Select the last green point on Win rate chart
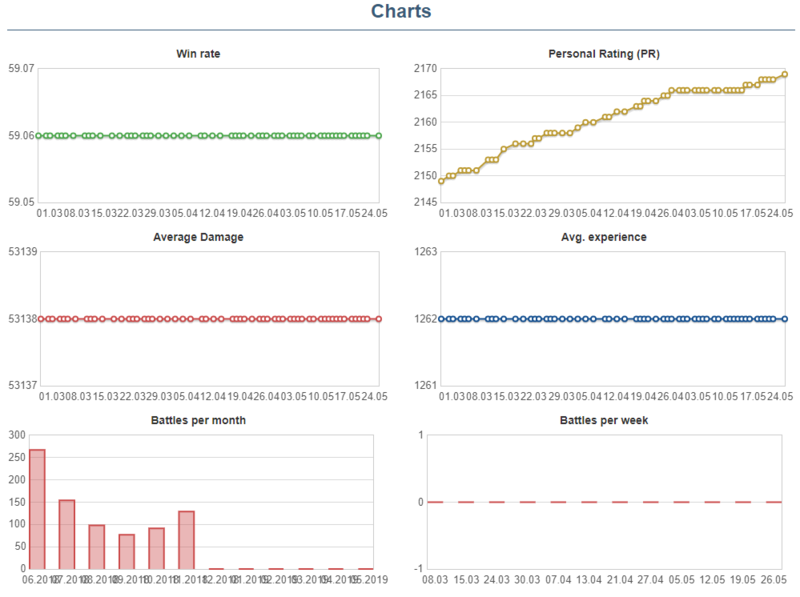The height and width of the screenshot is (597, 800). tap(379, 135)
